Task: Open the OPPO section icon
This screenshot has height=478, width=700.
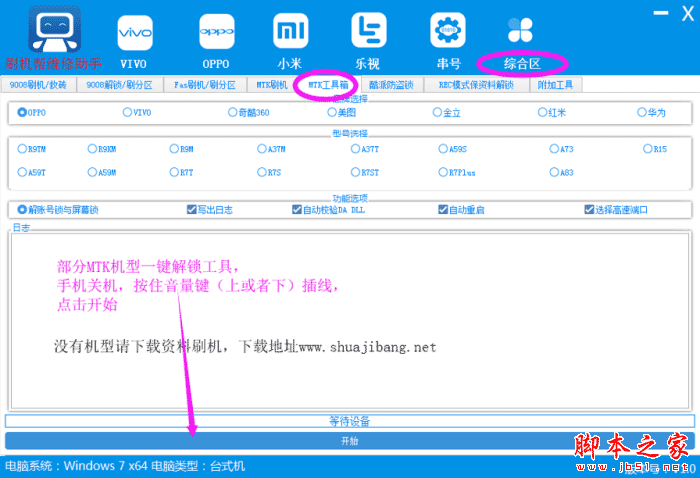Action: (x=217, y=31)
